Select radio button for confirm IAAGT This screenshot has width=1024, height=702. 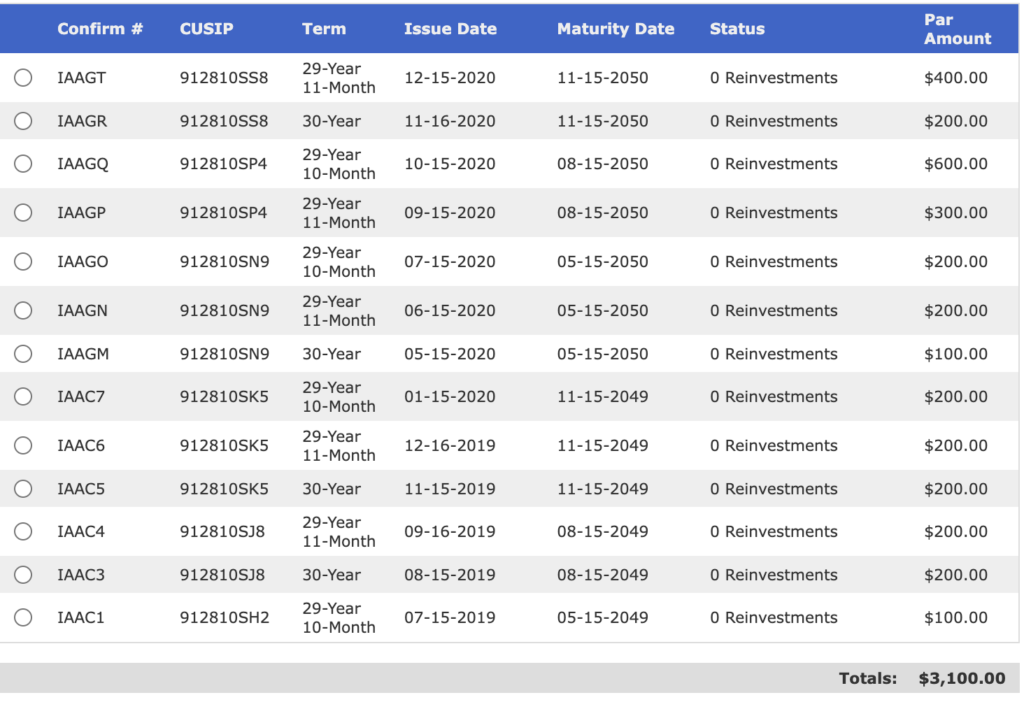23,78
